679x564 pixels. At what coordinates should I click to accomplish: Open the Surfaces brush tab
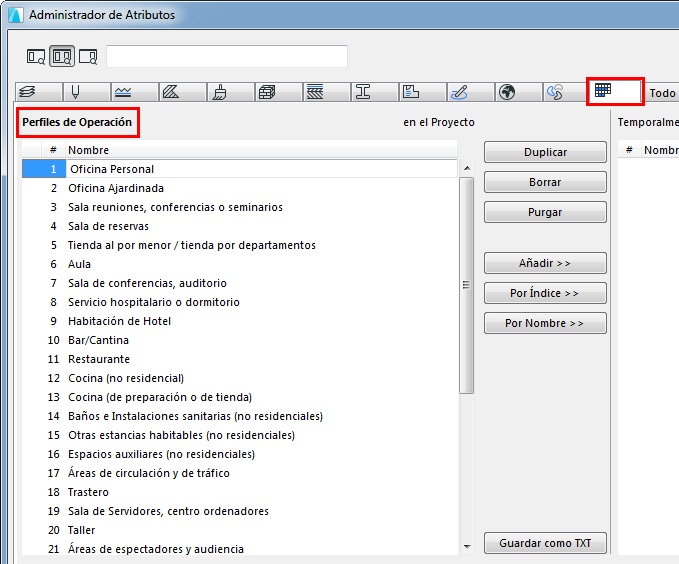point(231,92)
